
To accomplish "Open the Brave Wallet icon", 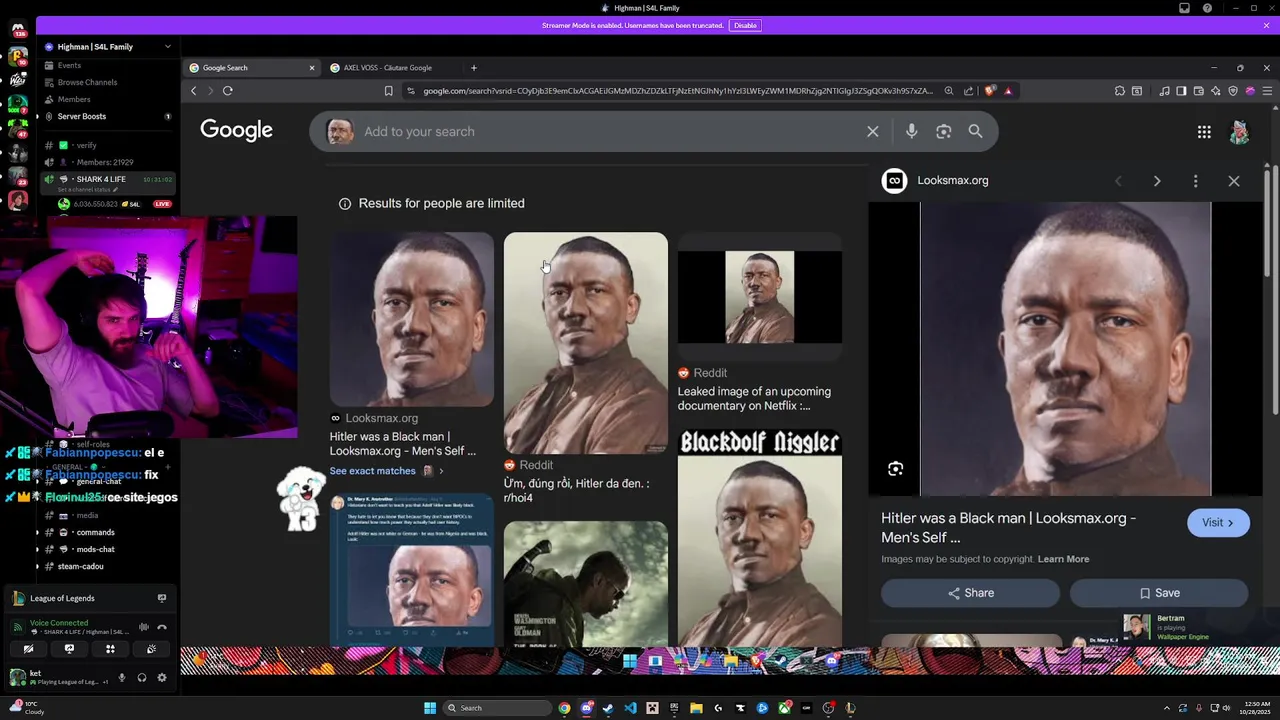I will (1198, 91).
